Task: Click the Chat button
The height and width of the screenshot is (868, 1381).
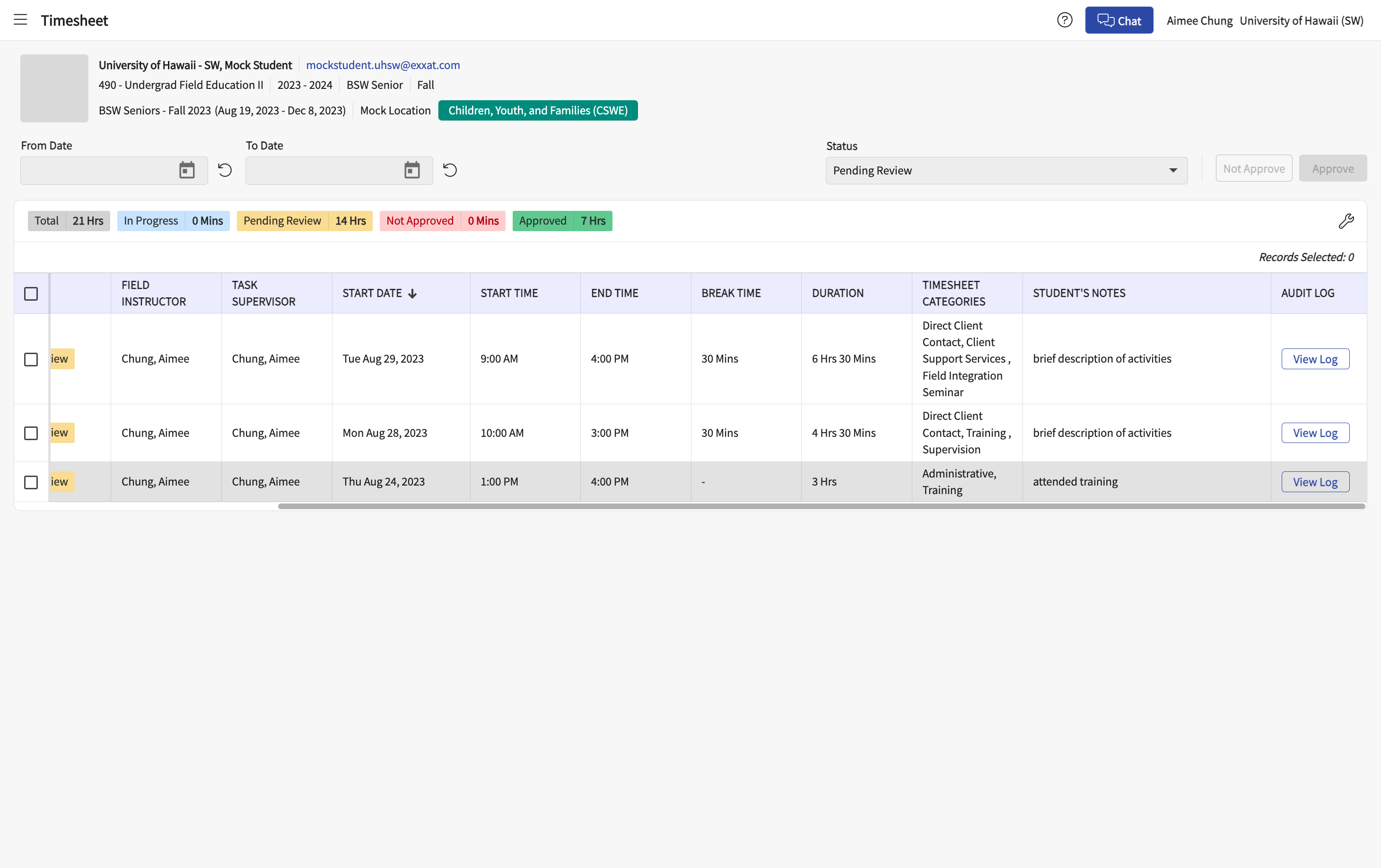Action: coord(1119,20)
